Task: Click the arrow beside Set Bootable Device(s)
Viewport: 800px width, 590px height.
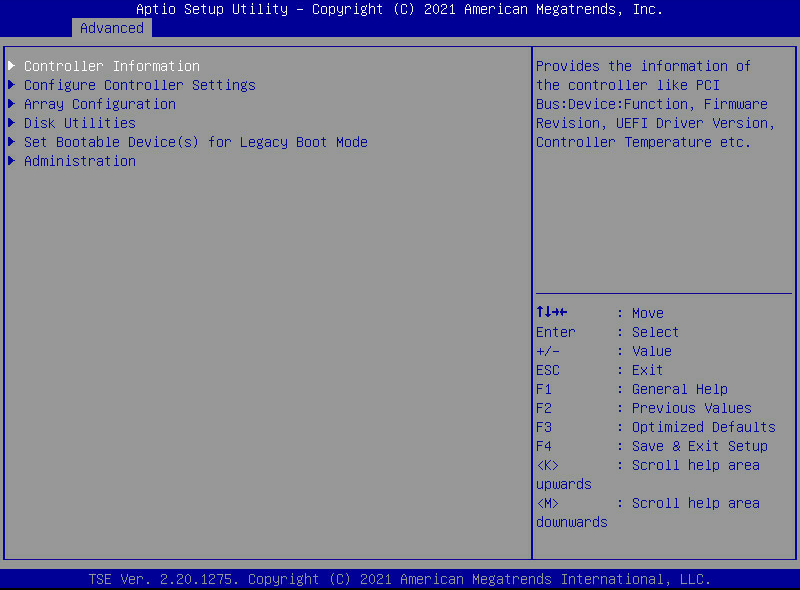Action: (x=12, y=142)
